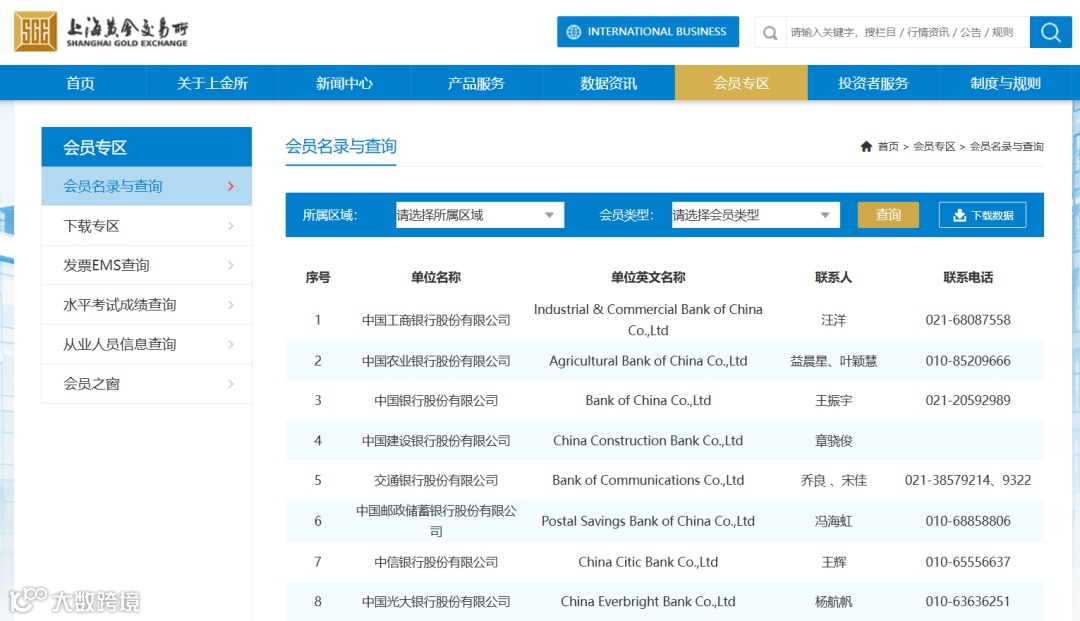The height and width of the screenshot is (621, 1080).
Task: Click contact name 章骁俊
Action: tap(833, 441)
